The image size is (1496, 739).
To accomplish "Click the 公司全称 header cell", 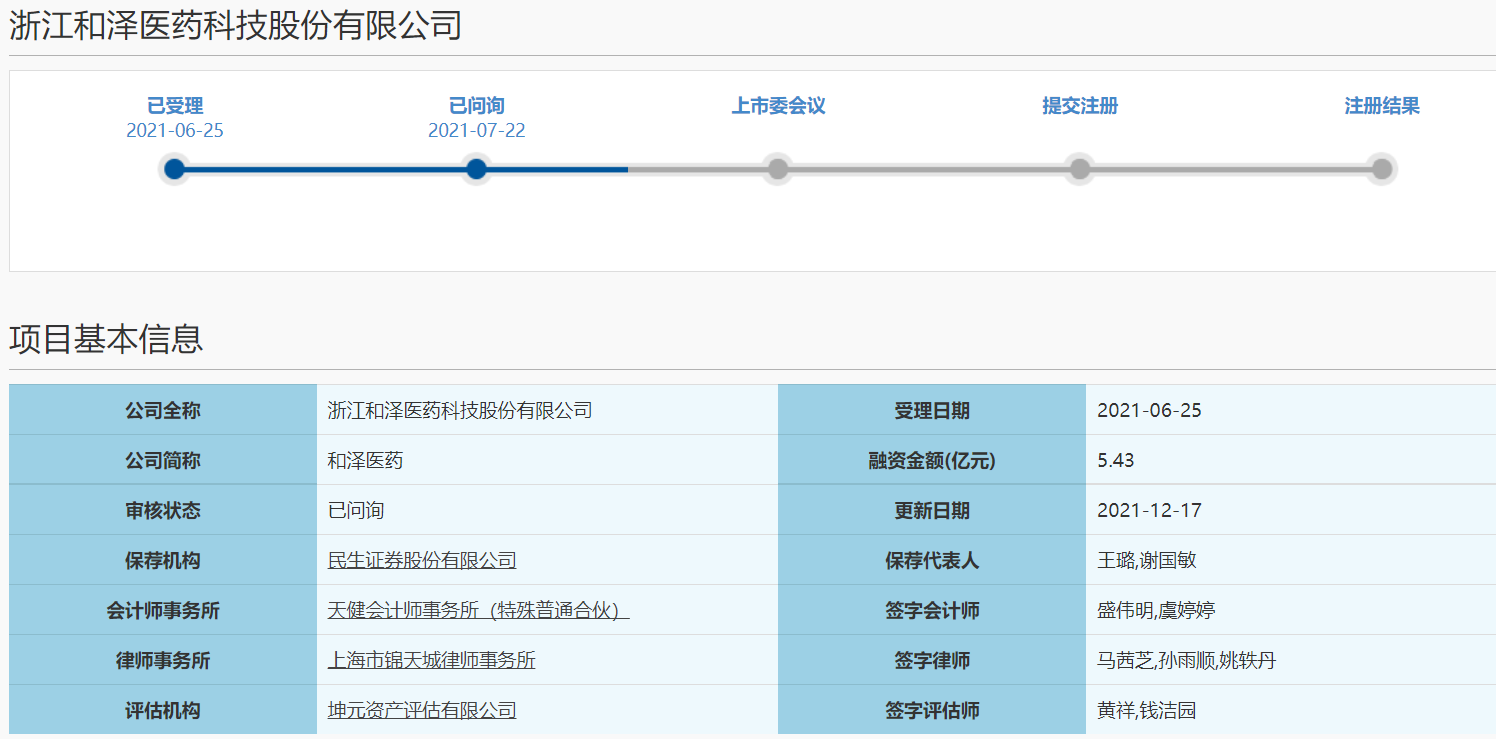I will [163, 410].
